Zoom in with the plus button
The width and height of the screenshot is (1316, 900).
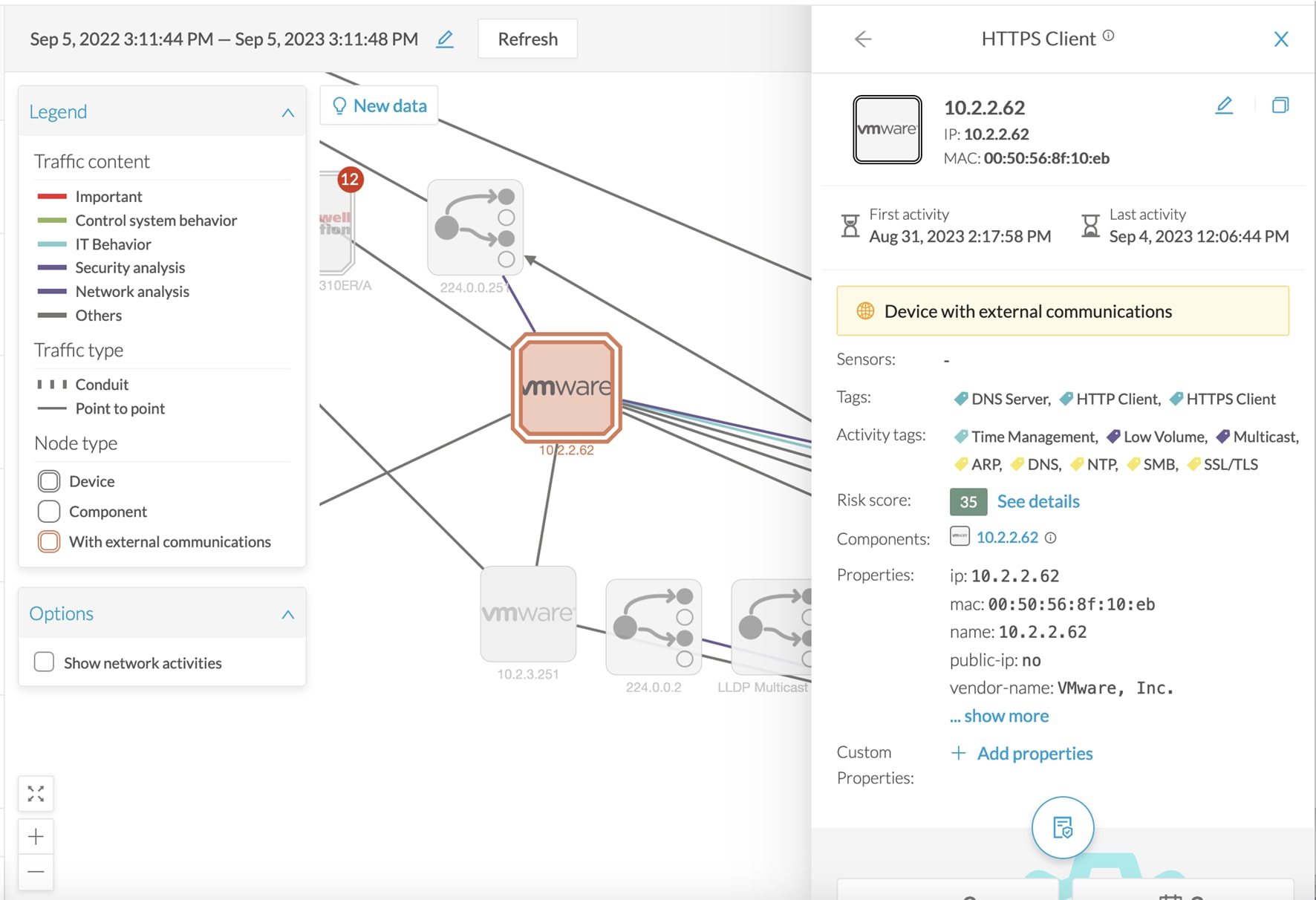[x=36, y=837]
